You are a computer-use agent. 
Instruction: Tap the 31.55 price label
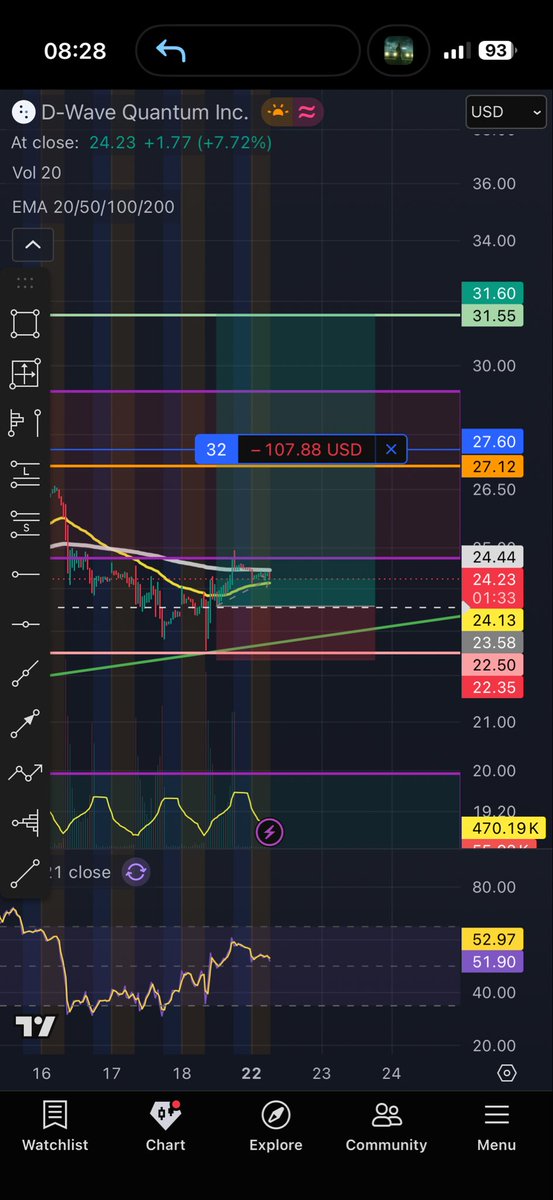click(494, 316)
